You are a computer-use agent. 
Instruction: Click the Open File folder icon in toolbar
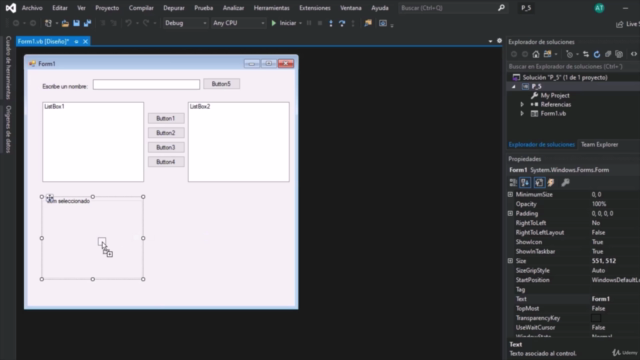pos(65,23)
